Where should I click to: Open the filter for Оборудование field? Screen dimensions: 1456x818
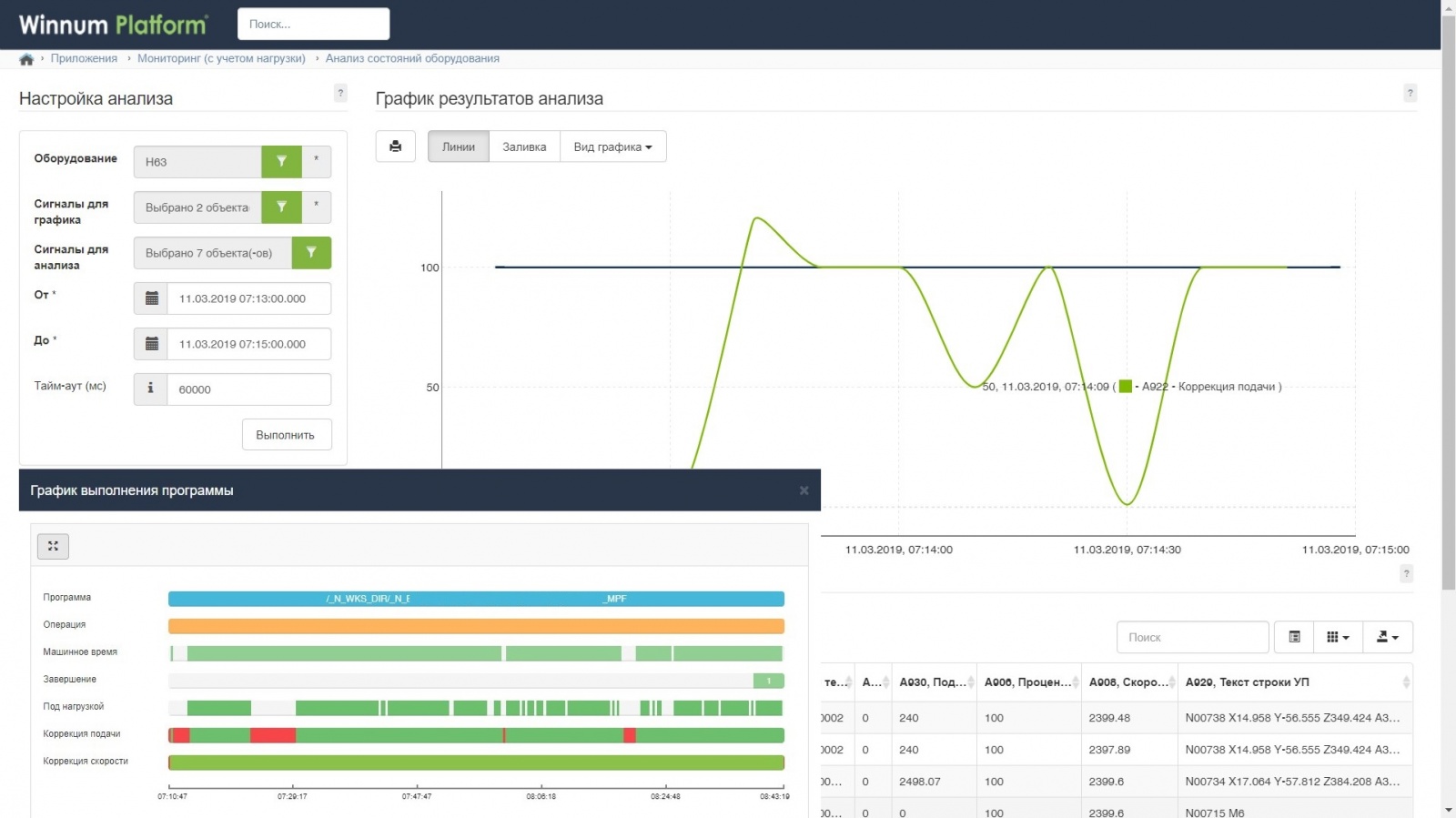tap(281, 162)
